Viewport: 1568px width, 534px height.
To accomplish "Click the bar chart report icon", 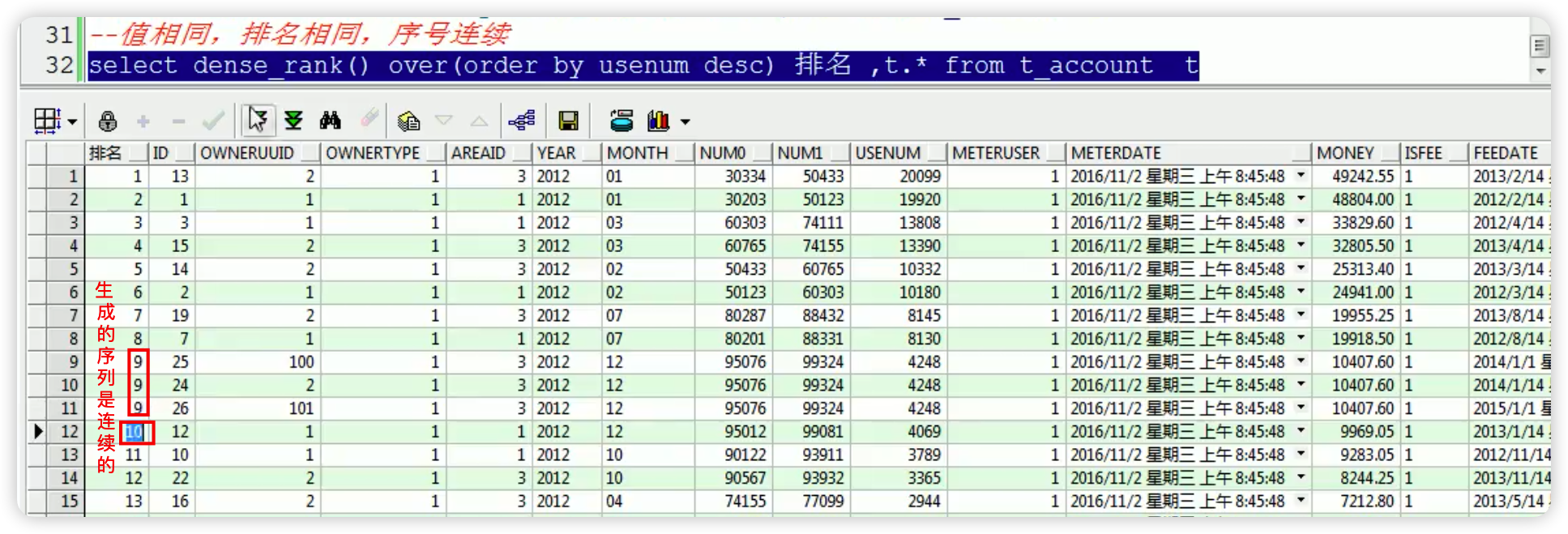I will tap(658, 122).
